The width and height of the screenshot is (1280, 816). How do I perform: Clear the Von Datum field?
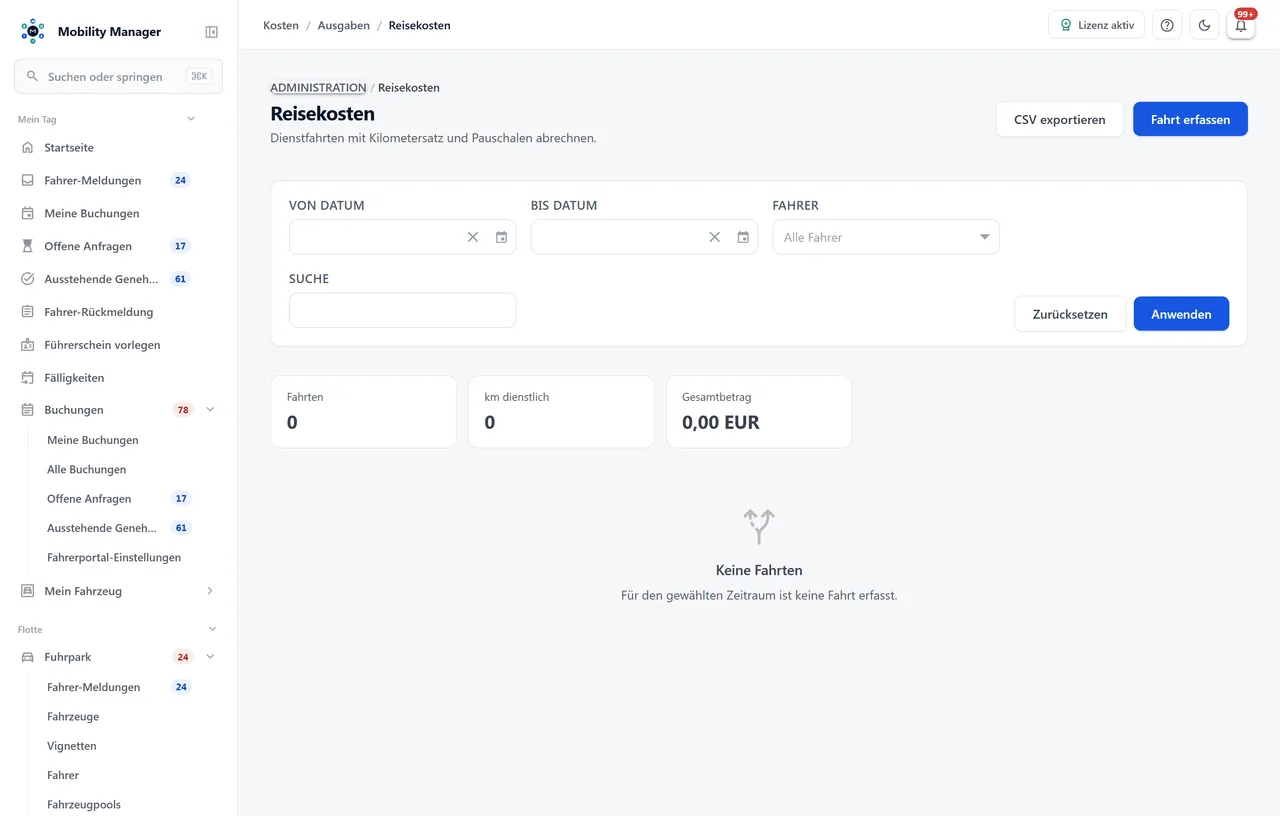click(473, 237)
